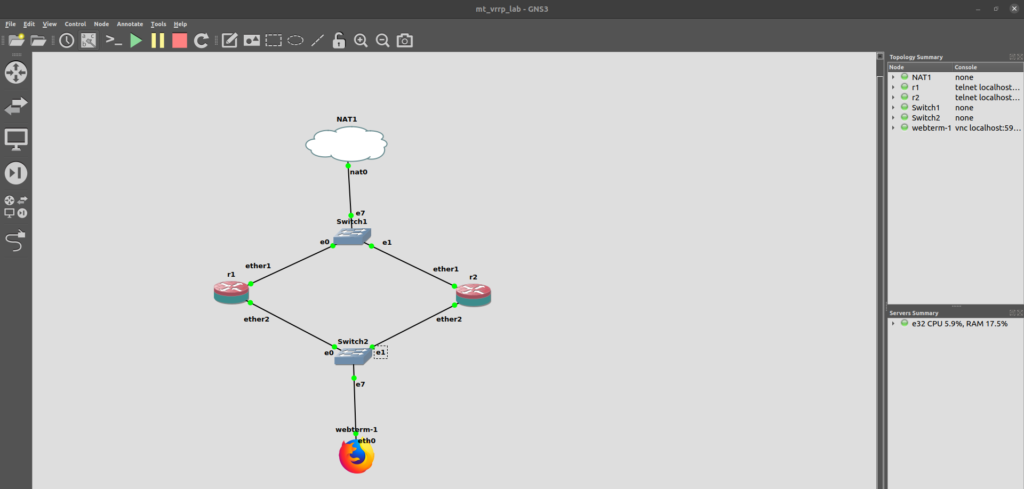
Task: Stop all nodes with red square button
Action: 179,41
